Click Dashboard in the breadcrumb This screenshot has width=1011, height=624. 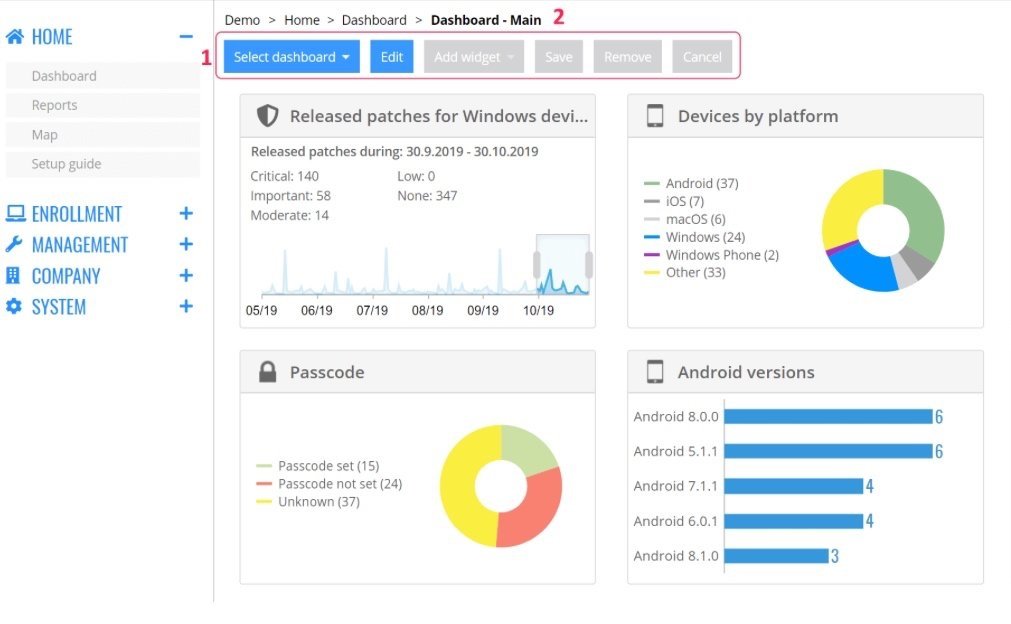pyautogui.click(x=374, y=20)
